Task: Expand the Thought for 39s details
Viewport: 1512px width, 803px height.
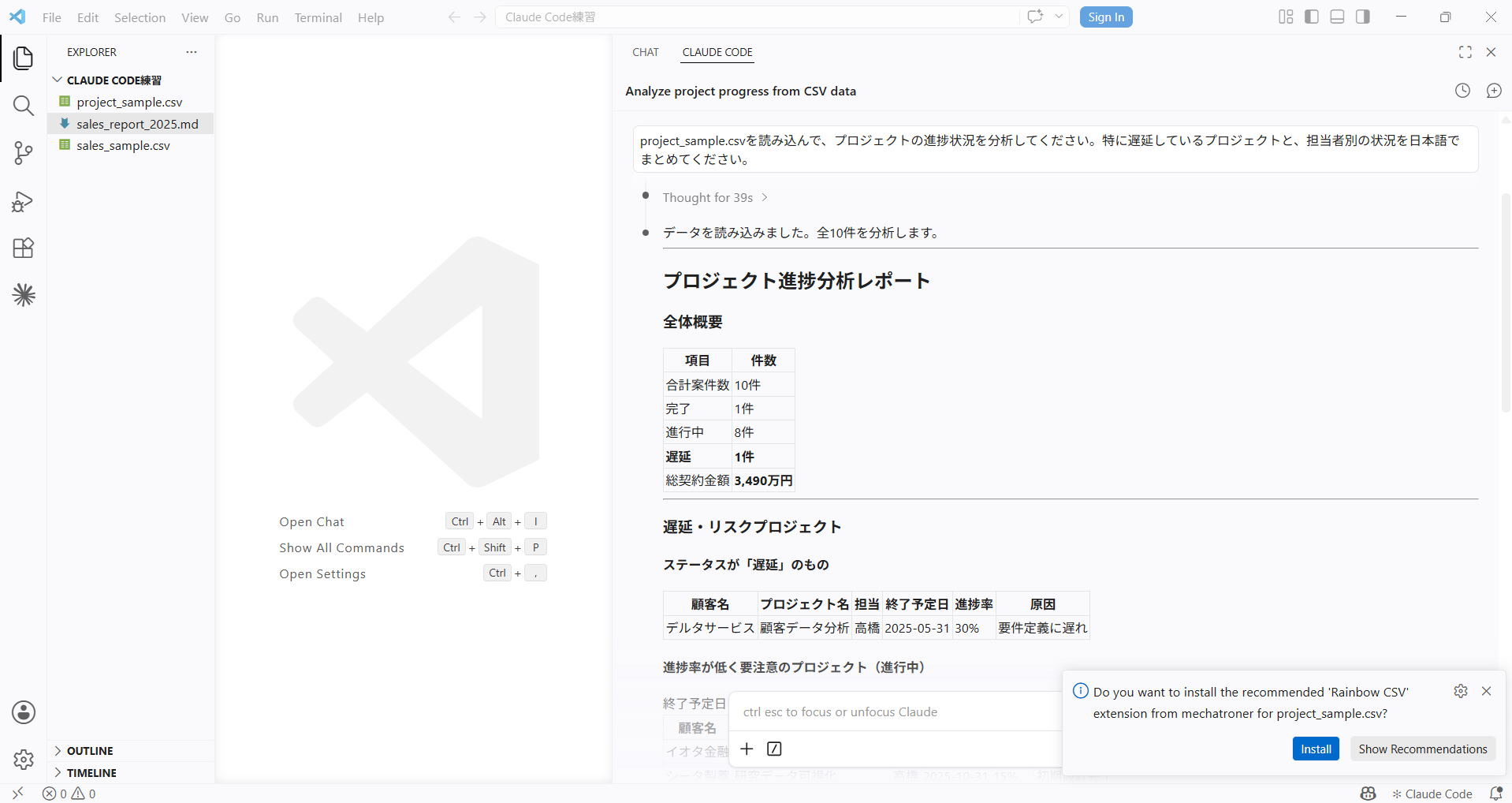Action: click(x=715, y=197)
